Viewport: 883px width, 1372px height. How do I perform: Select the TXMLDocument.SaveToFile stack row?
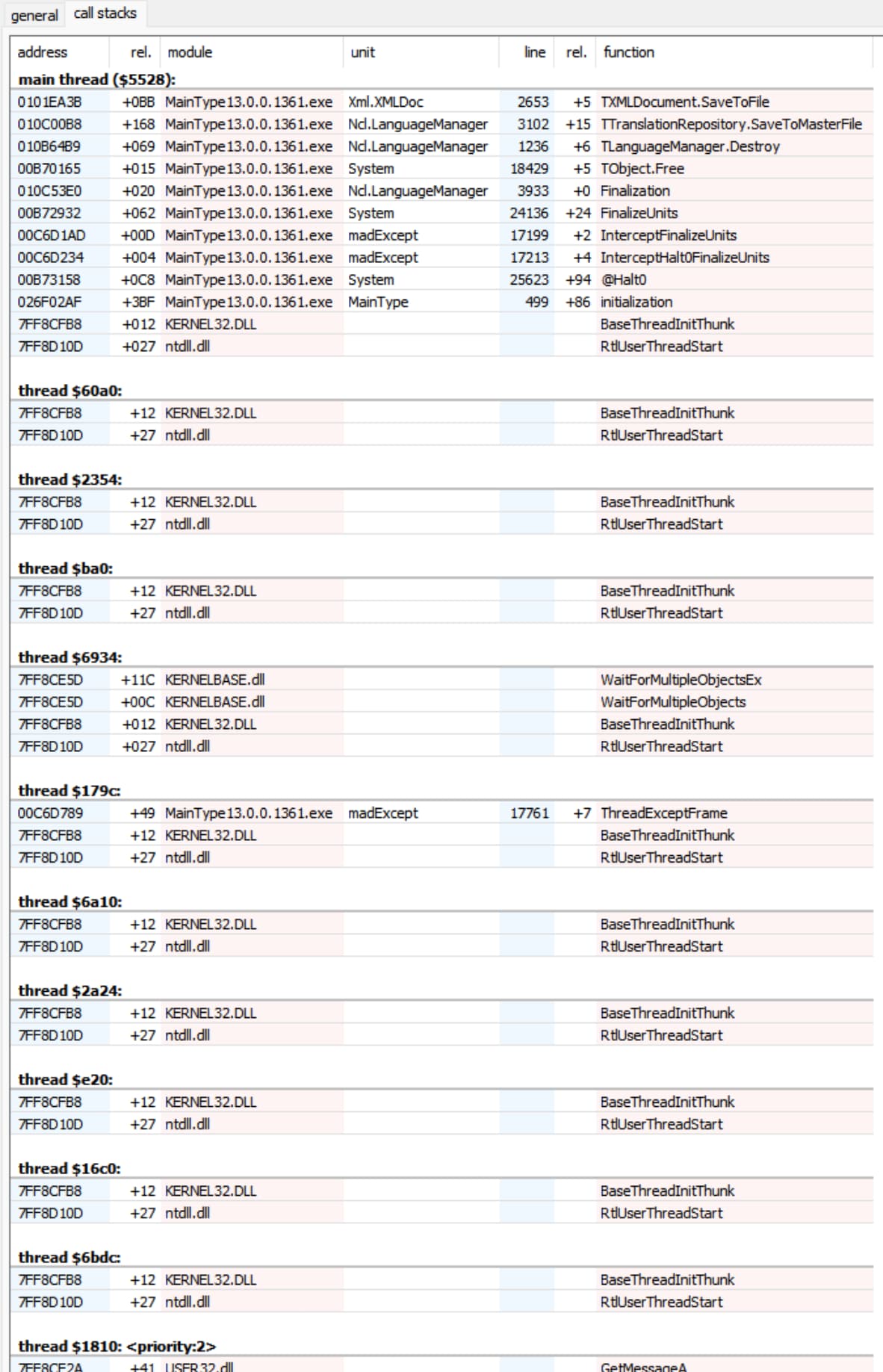pos(442,102)
